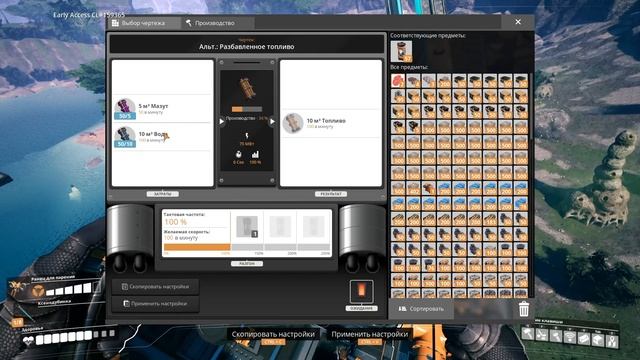Click the Все предметы heading
Image resolution: width=640 pixels, height=360 pixels.
click(409, 67)
